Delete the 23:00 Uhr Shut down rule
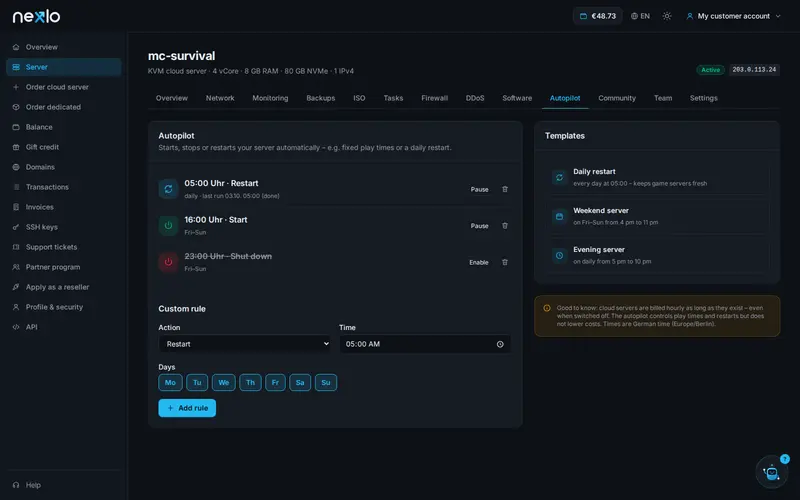Viewport: 800px width, 500px height. tap(505, 262)
